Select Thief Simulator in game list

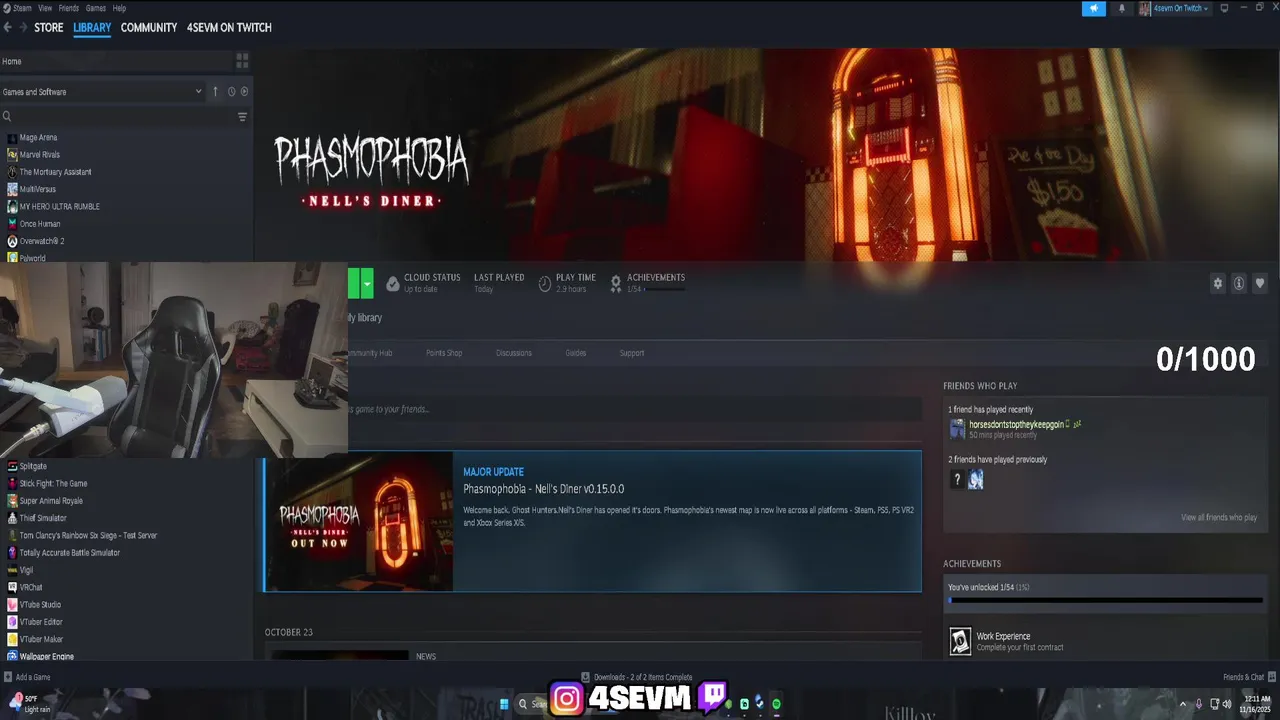[x=43, y=518]
